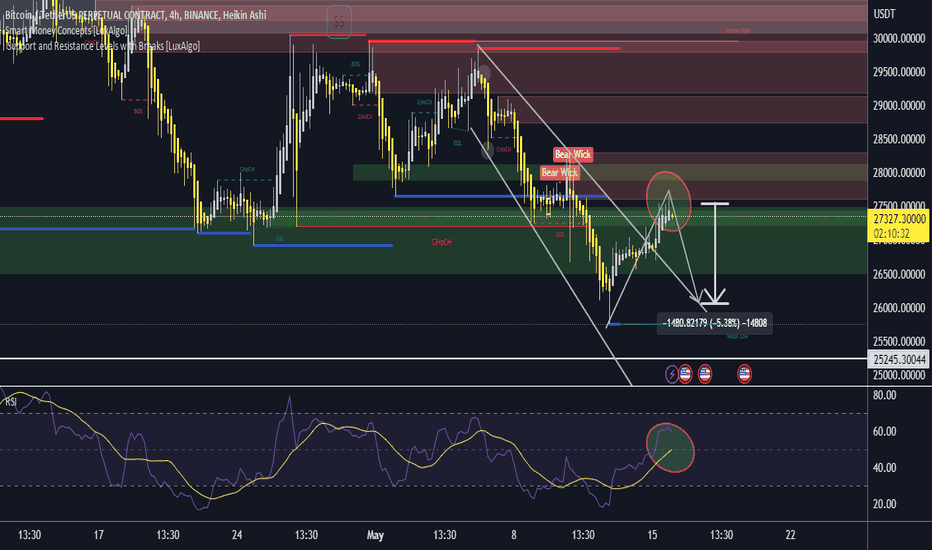Click the 17 date label on the time axis

click(99, 535)
